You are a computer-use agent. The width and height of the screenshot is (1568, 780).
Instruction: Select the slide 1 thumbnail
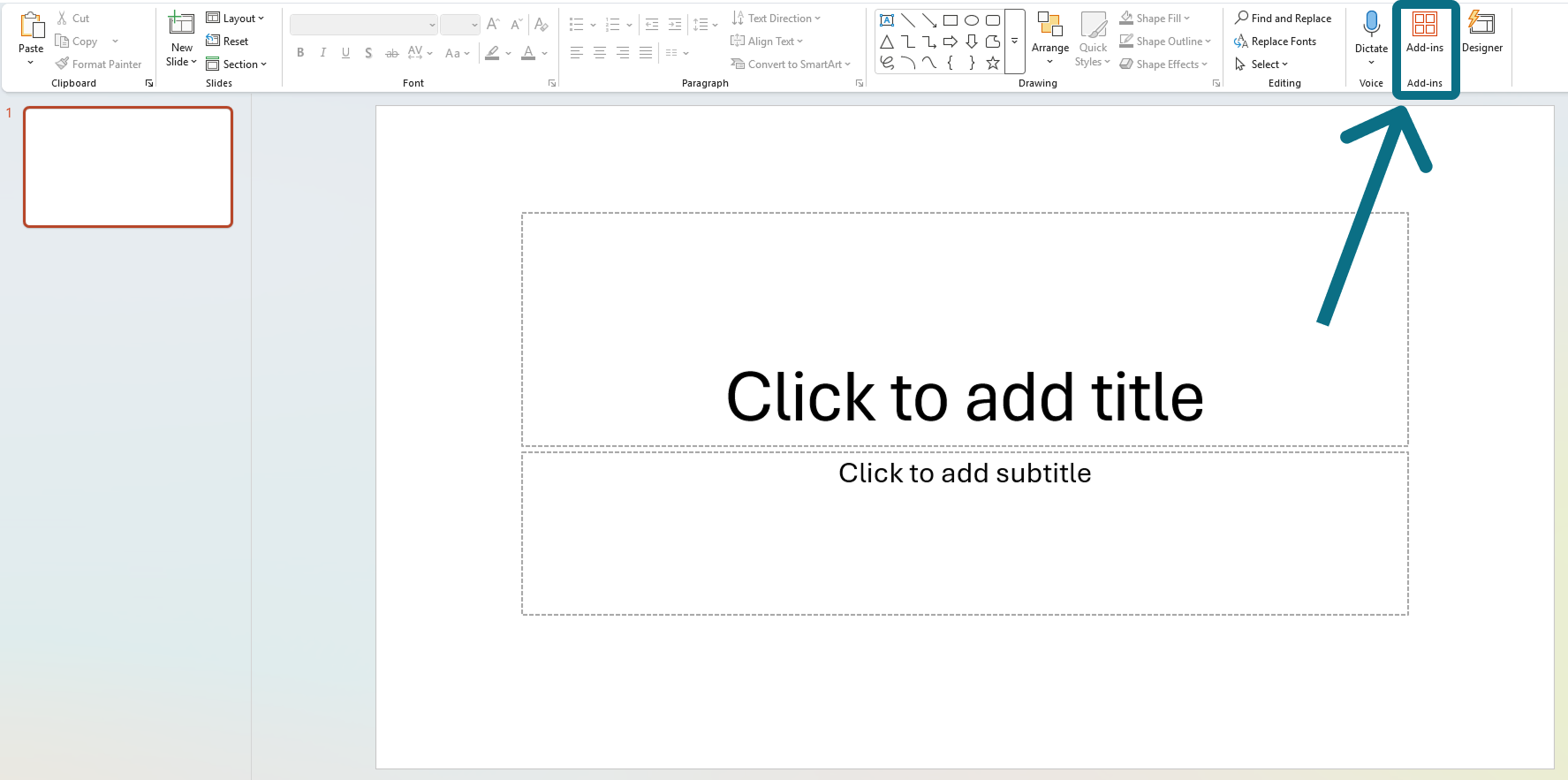click(128, 167)
